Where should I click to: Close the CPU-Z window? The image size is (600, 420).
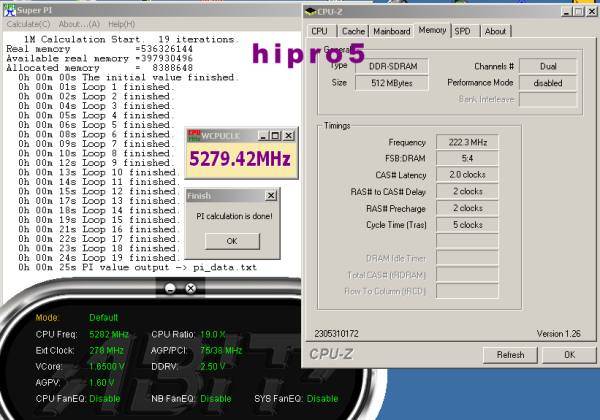(x=592, y=12)
